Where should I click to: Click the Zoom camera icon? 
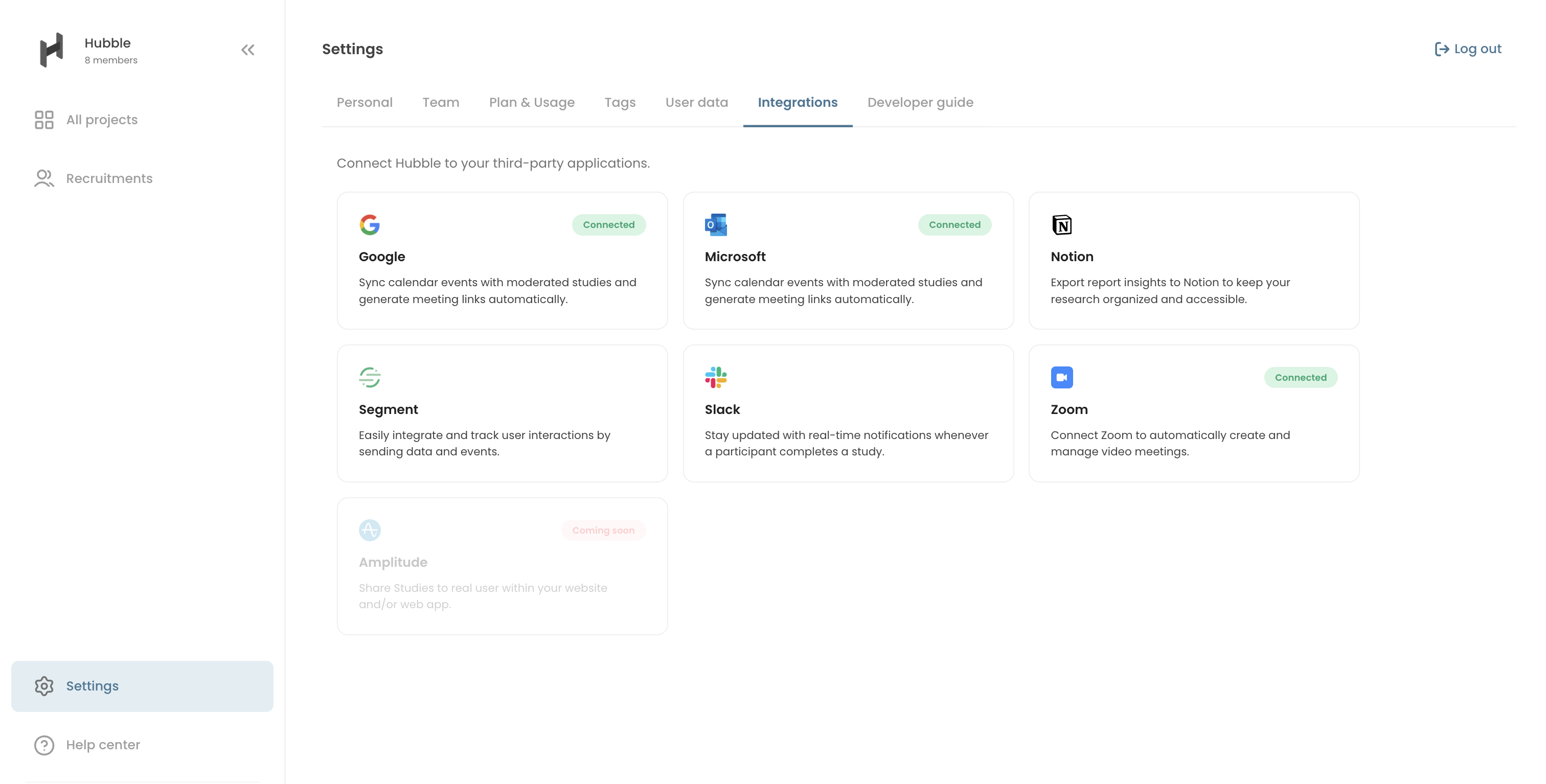1062,377
